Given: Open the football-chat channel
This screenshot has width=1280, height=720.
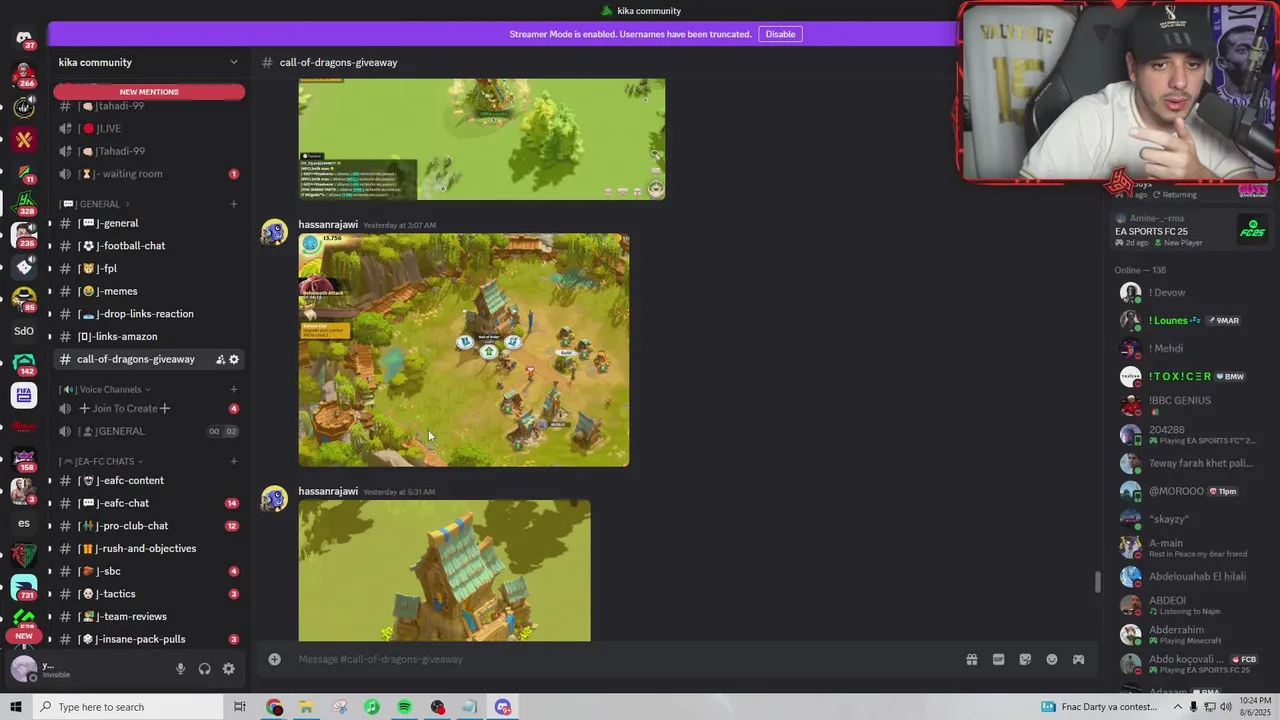Looking at the screenshot, I should tap(148, 246).
